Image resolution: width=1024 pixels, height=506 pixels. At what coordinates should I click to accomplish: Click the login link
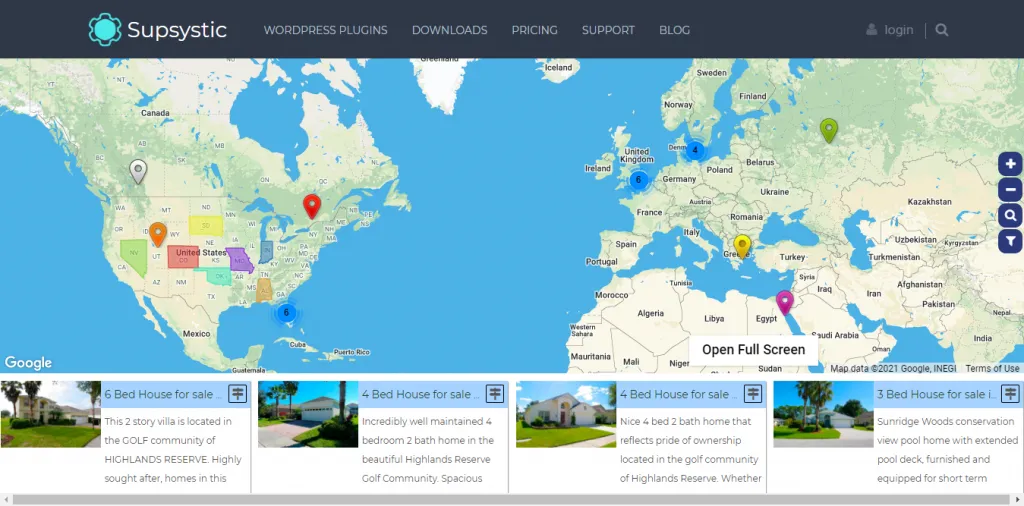point(899,30)
